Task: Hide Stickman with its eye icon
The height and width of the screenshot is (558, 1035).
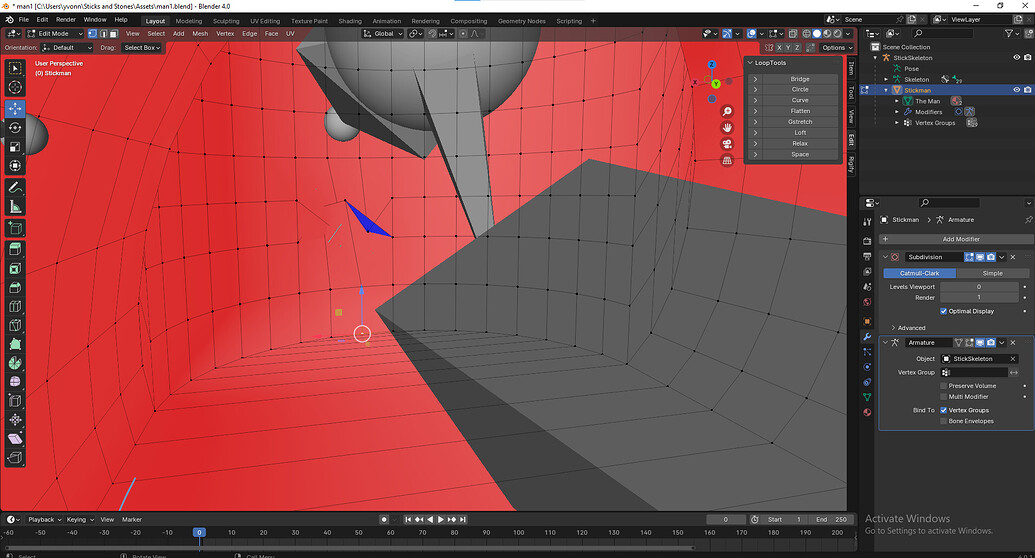Action: click(1017, 90)
